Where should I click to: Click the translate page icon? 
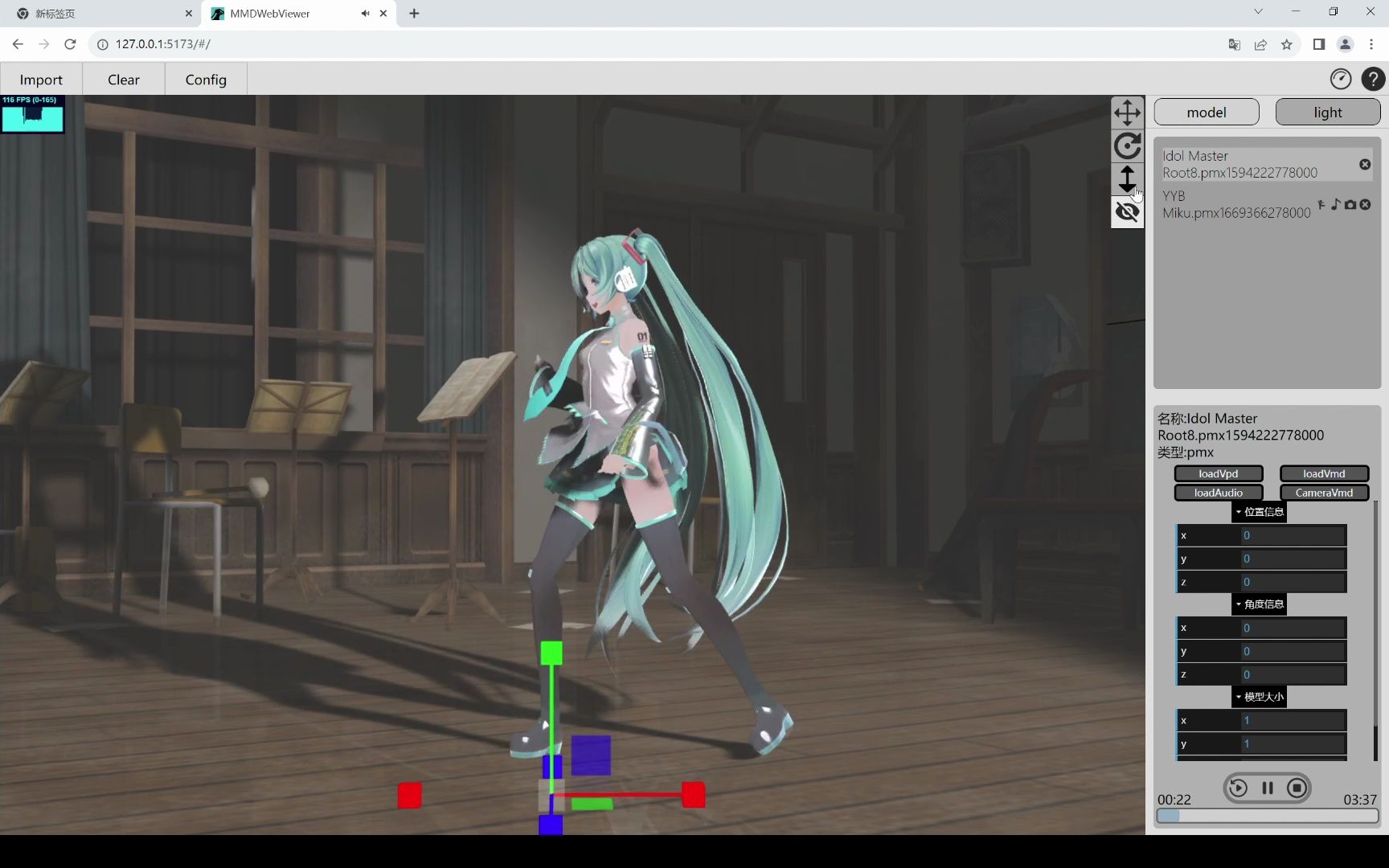(1235, 44)
